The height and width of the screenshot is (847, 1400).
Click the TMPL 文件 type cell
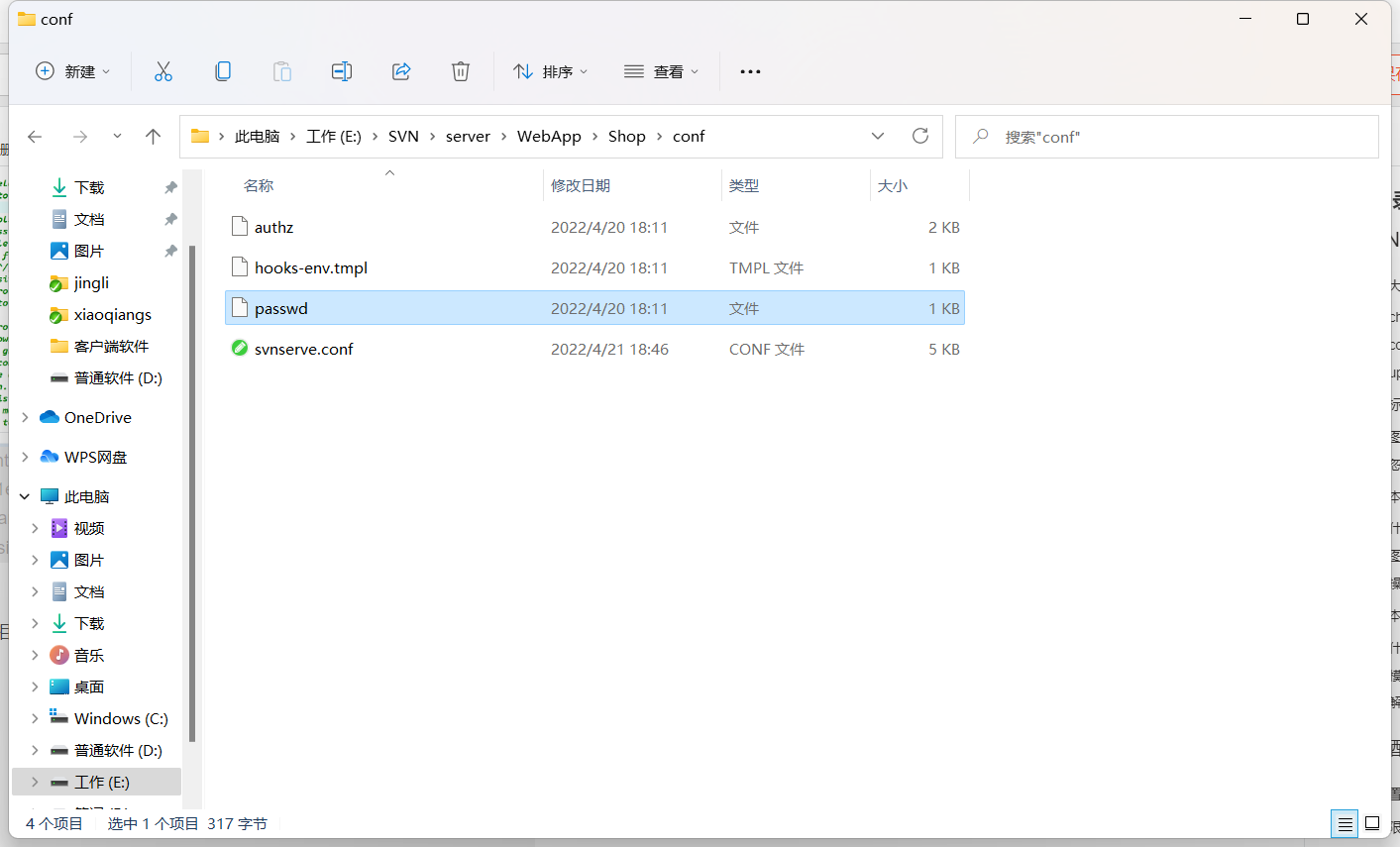[x=766, y=267]
